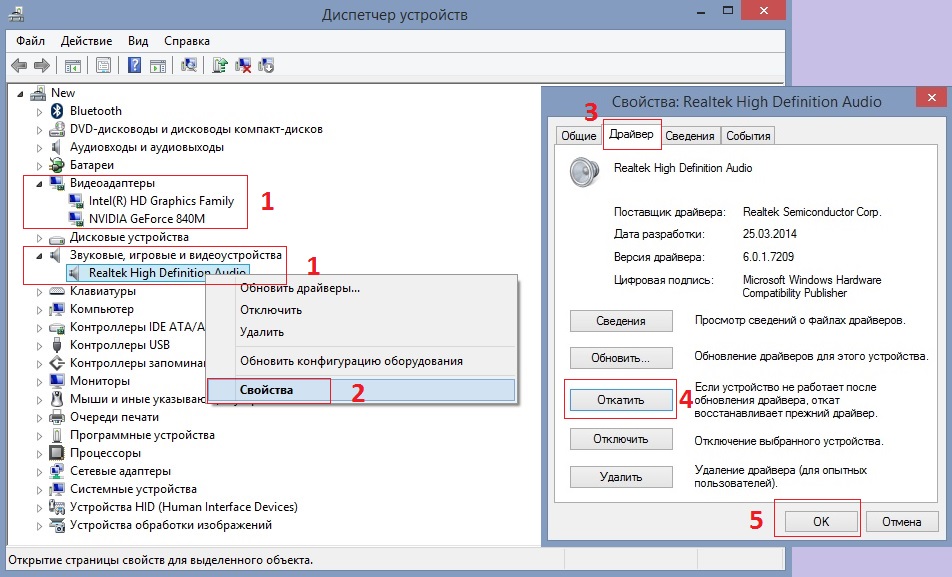Click the Удалить button in properties dialog
This screenshot has height=577, width=952.
[620, 477]
